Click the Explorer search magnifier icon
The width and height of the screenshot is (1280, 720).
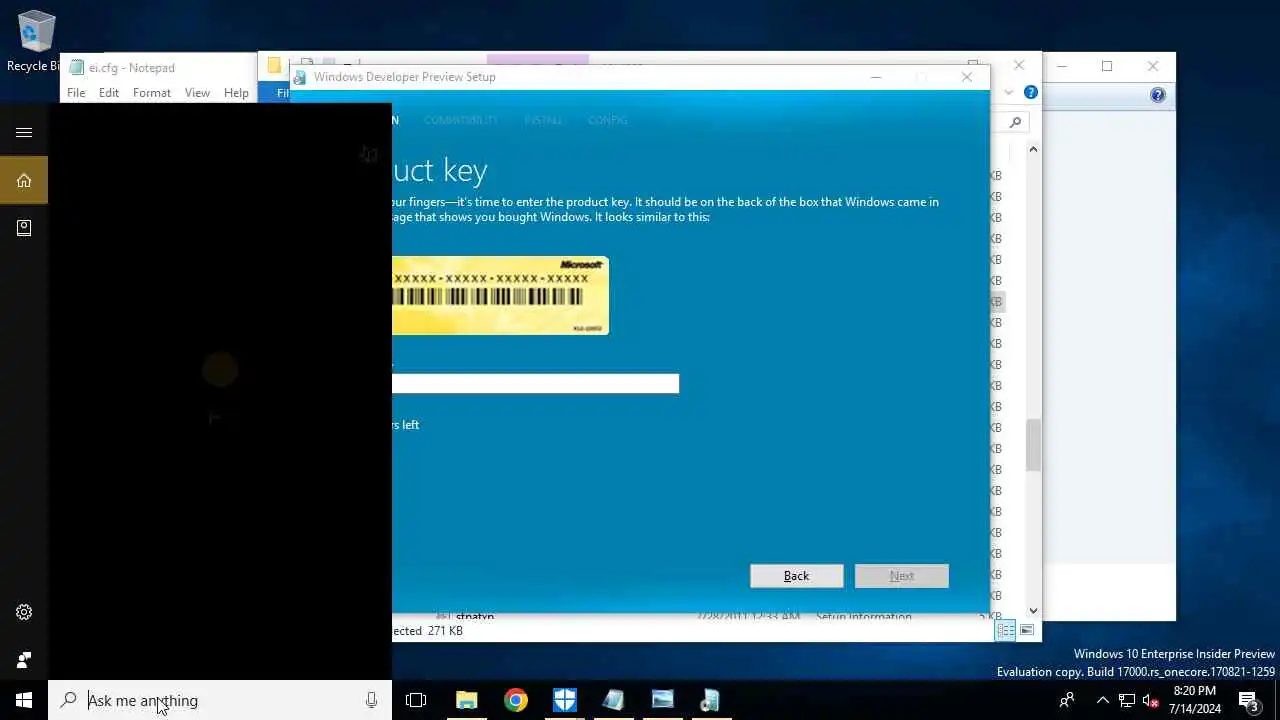(1016, 122)
